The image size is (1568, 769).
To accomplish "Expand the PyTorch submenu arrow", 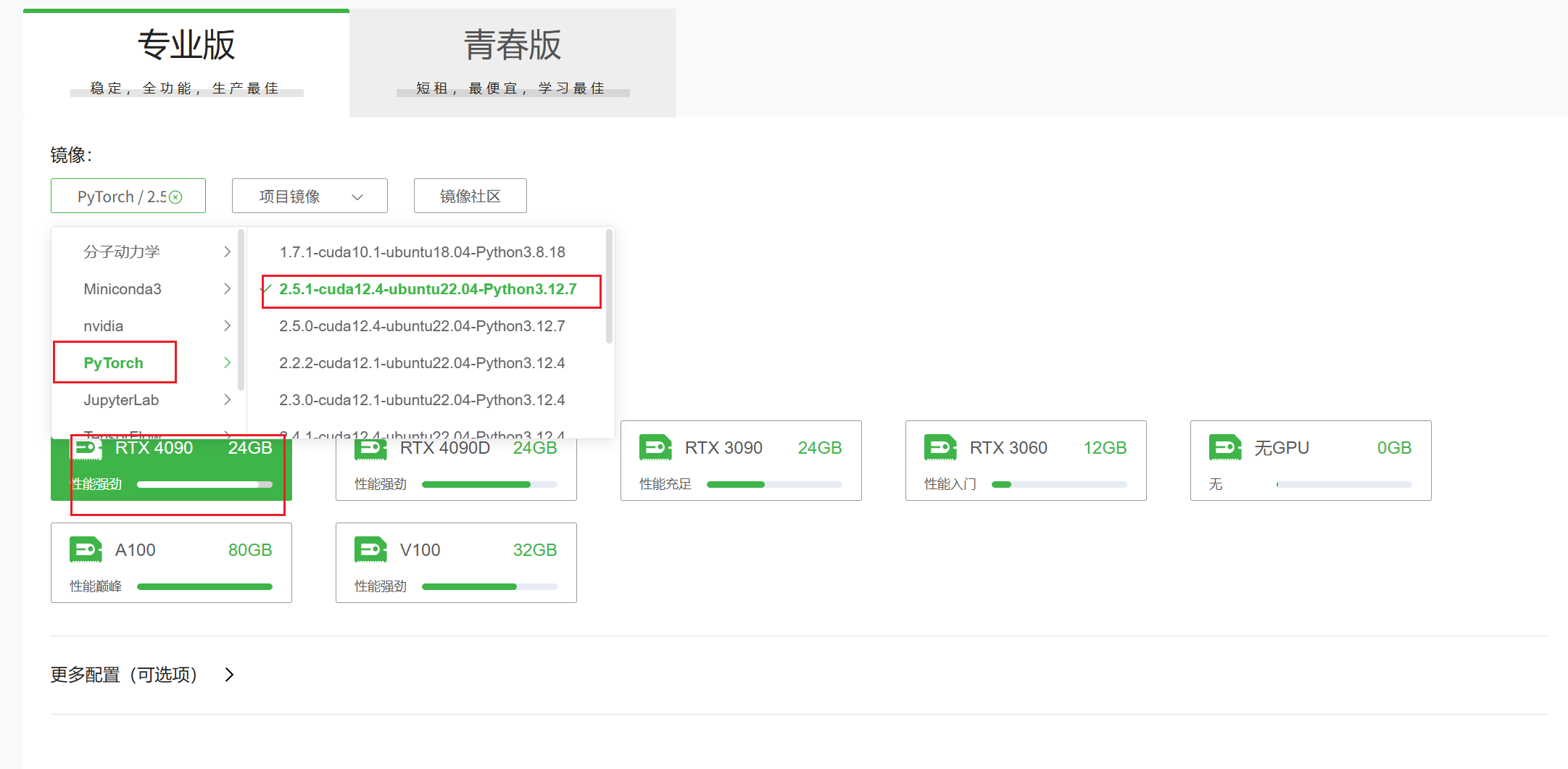I will pos(227,362).
